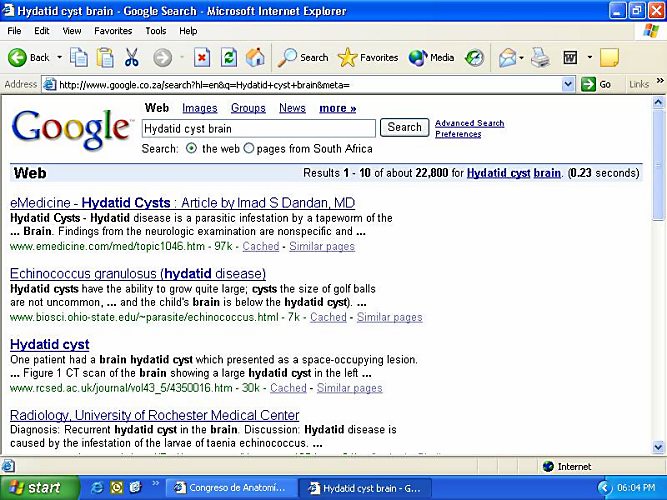Open the Forward button dropdown arrow
This screenshot has height=500, width=667.
pos(182,57)
